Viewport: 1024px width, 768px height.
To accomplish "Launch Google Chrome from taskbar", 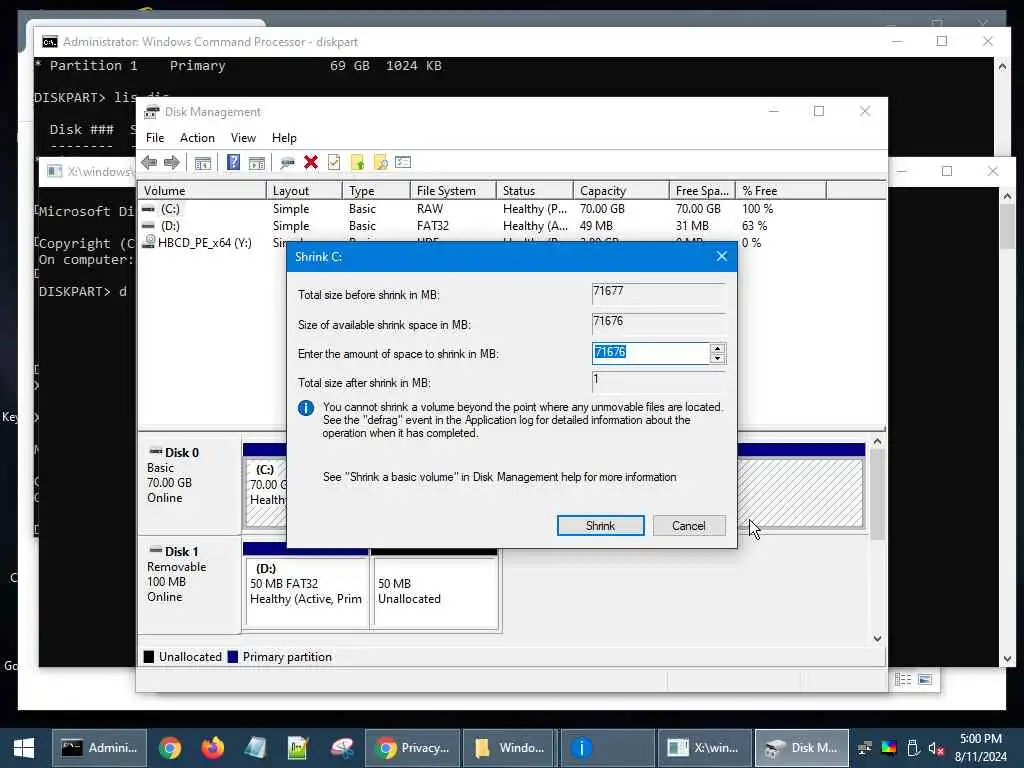I will (170, 748).
